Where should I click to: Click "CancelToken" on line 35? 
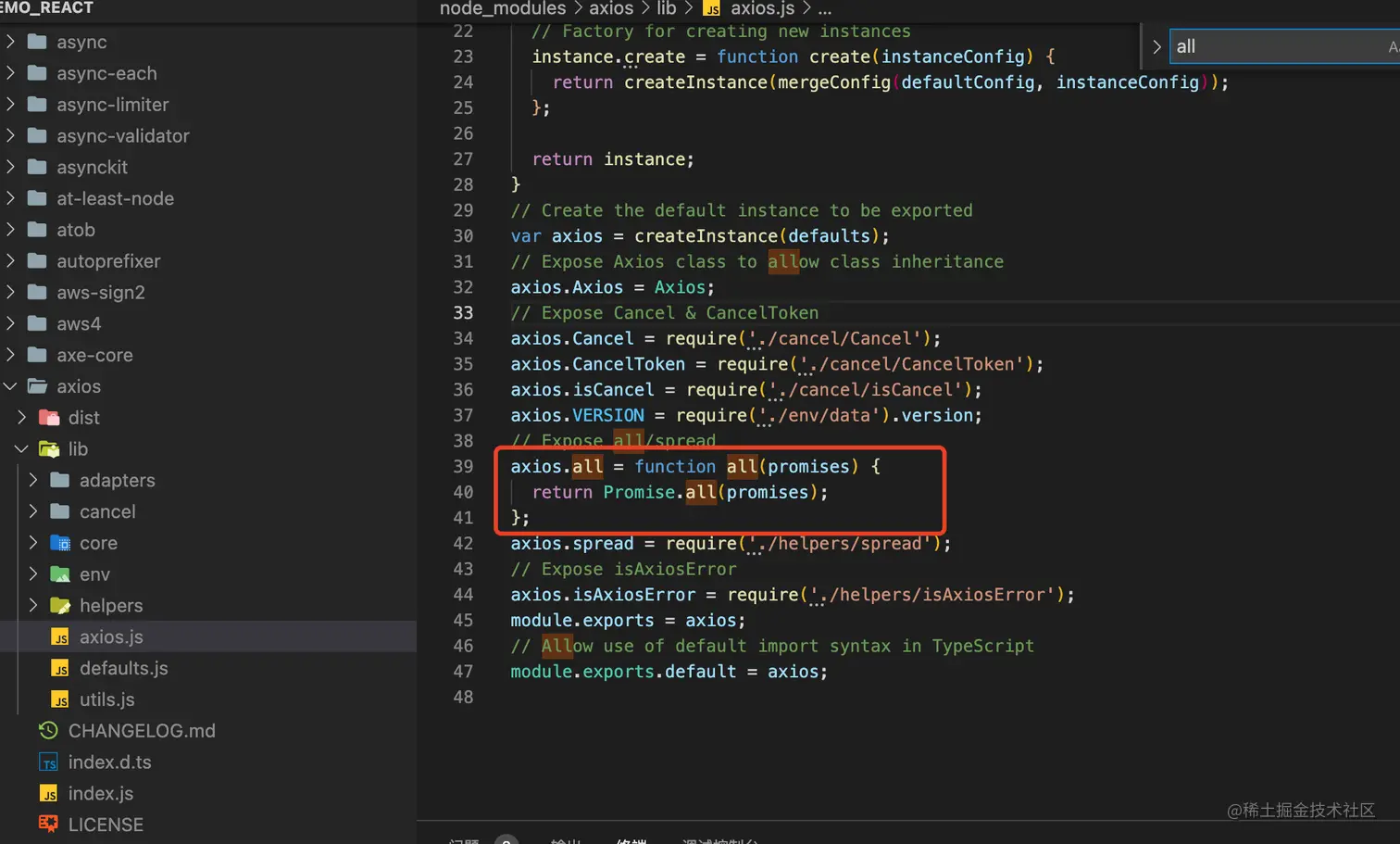629,364
